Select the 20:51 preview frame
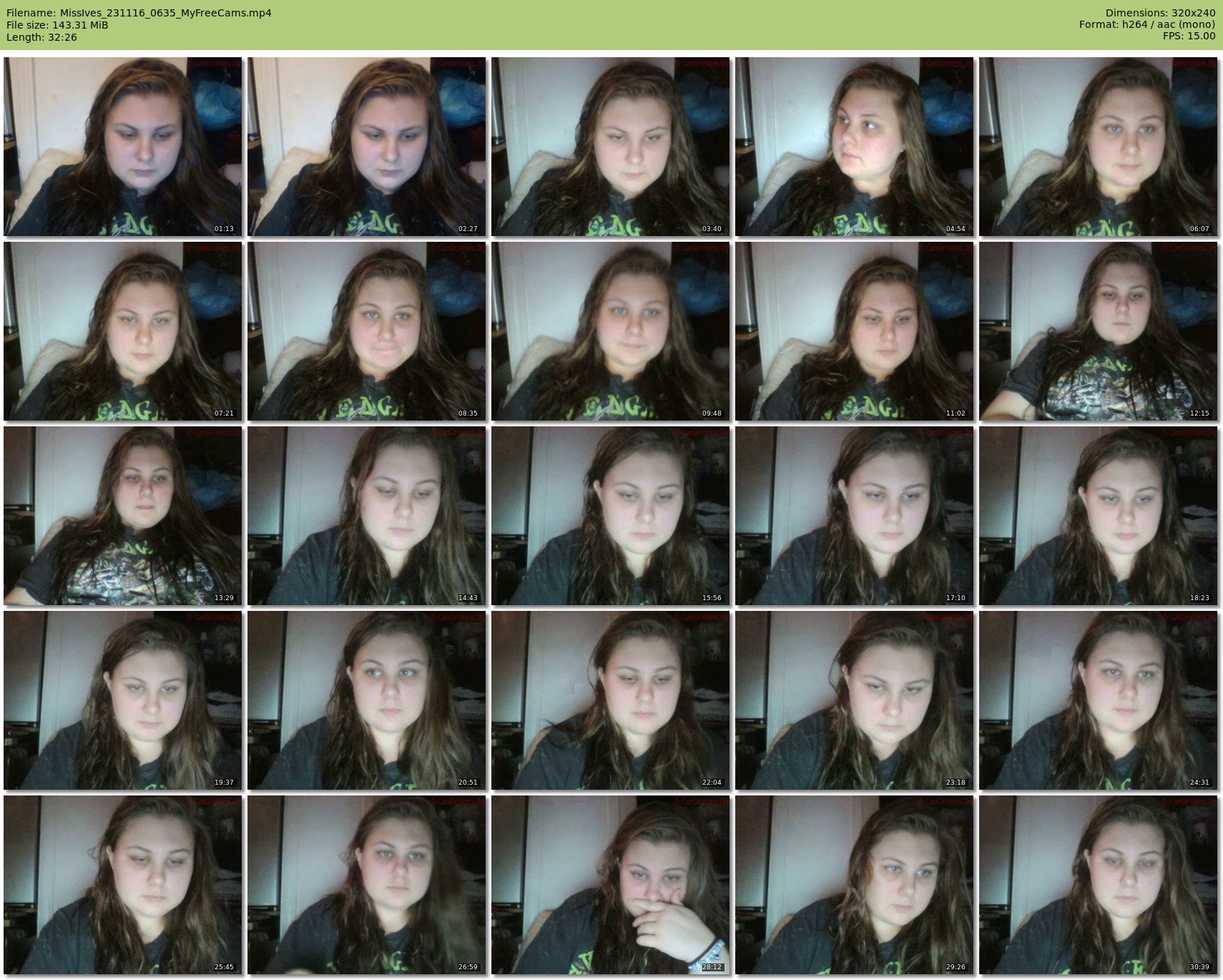The image size is (1223, 980). [367, 700]
